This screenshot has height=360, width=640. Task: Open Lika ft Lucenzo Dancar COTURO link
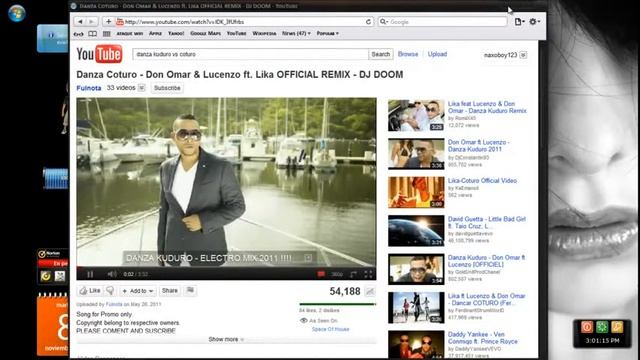[486, 299]
